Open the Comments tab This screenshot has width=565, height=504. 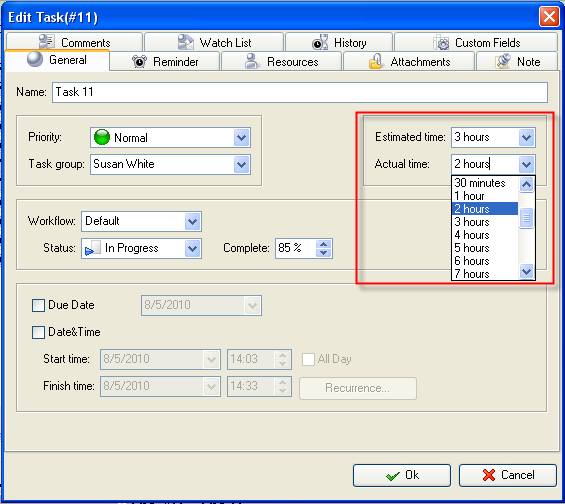74,42
